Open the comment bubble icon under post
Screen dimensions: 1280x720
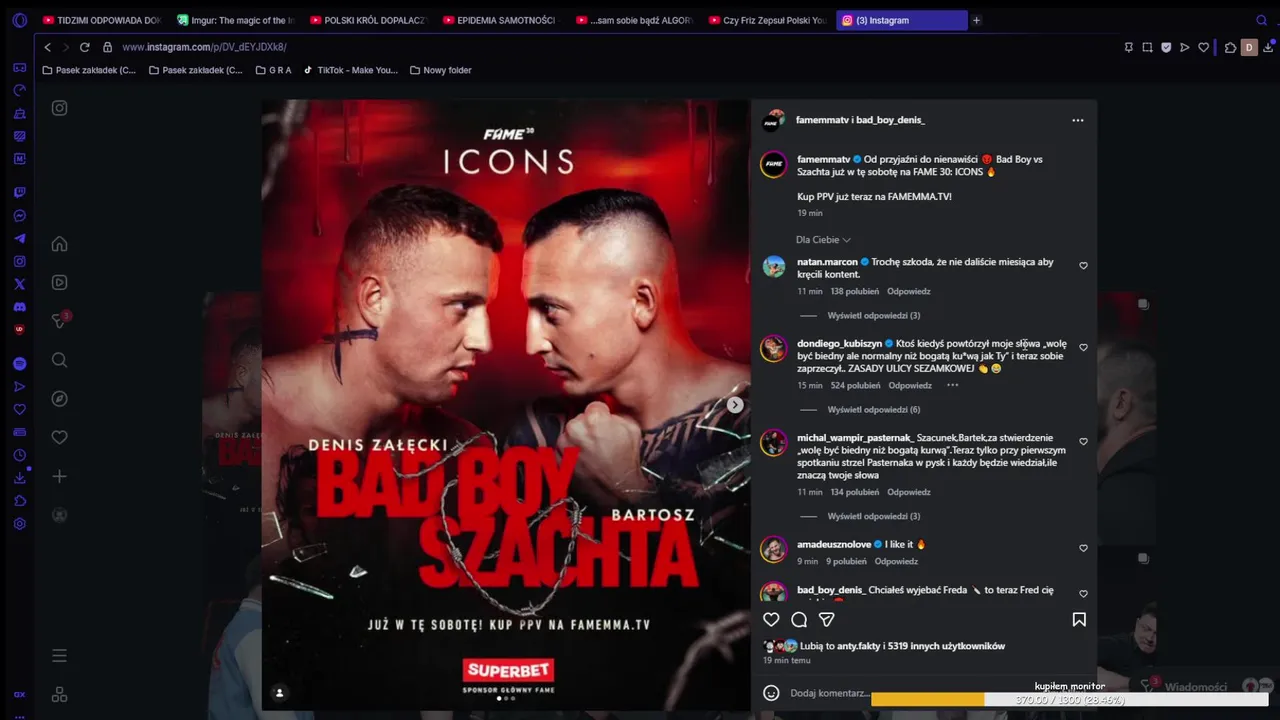click(x=799, y=620)
